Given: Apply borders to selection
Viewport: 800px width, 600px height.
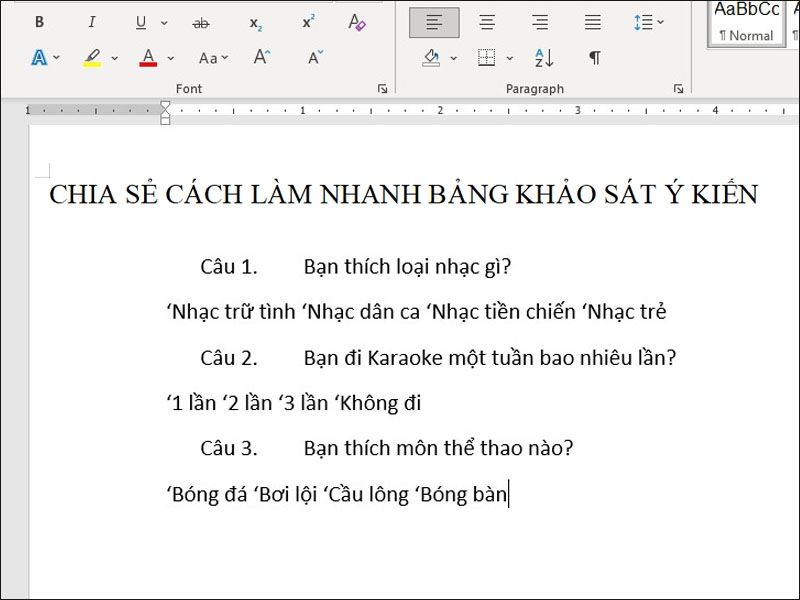Looking at the screenshot, I should (487, 58).
